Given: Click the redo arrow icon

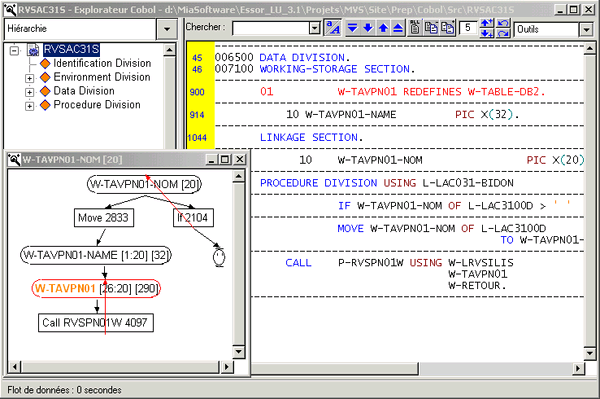Looking at the screenshot, I should 503,33.
